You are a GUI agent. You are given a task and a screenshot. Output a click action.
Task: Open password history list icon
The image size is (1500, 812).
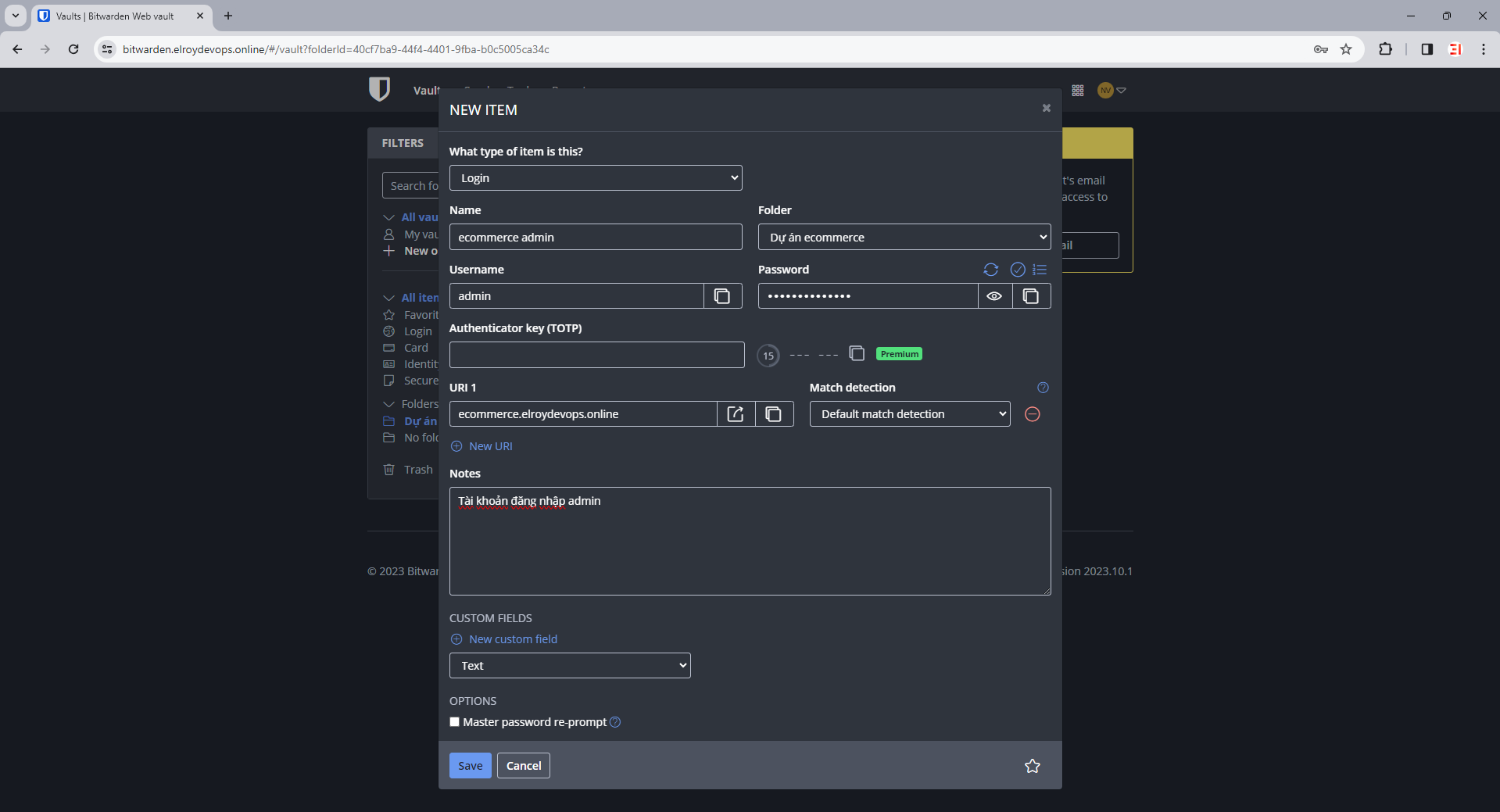[x=1040, y=270]
